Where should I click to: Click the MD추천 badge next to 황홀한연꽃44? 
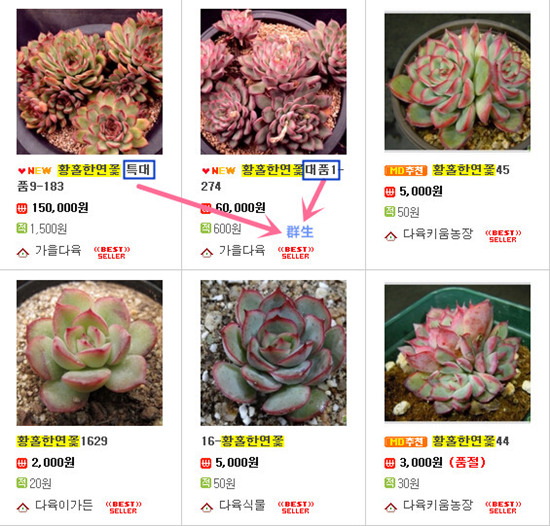tap(406, 441)
